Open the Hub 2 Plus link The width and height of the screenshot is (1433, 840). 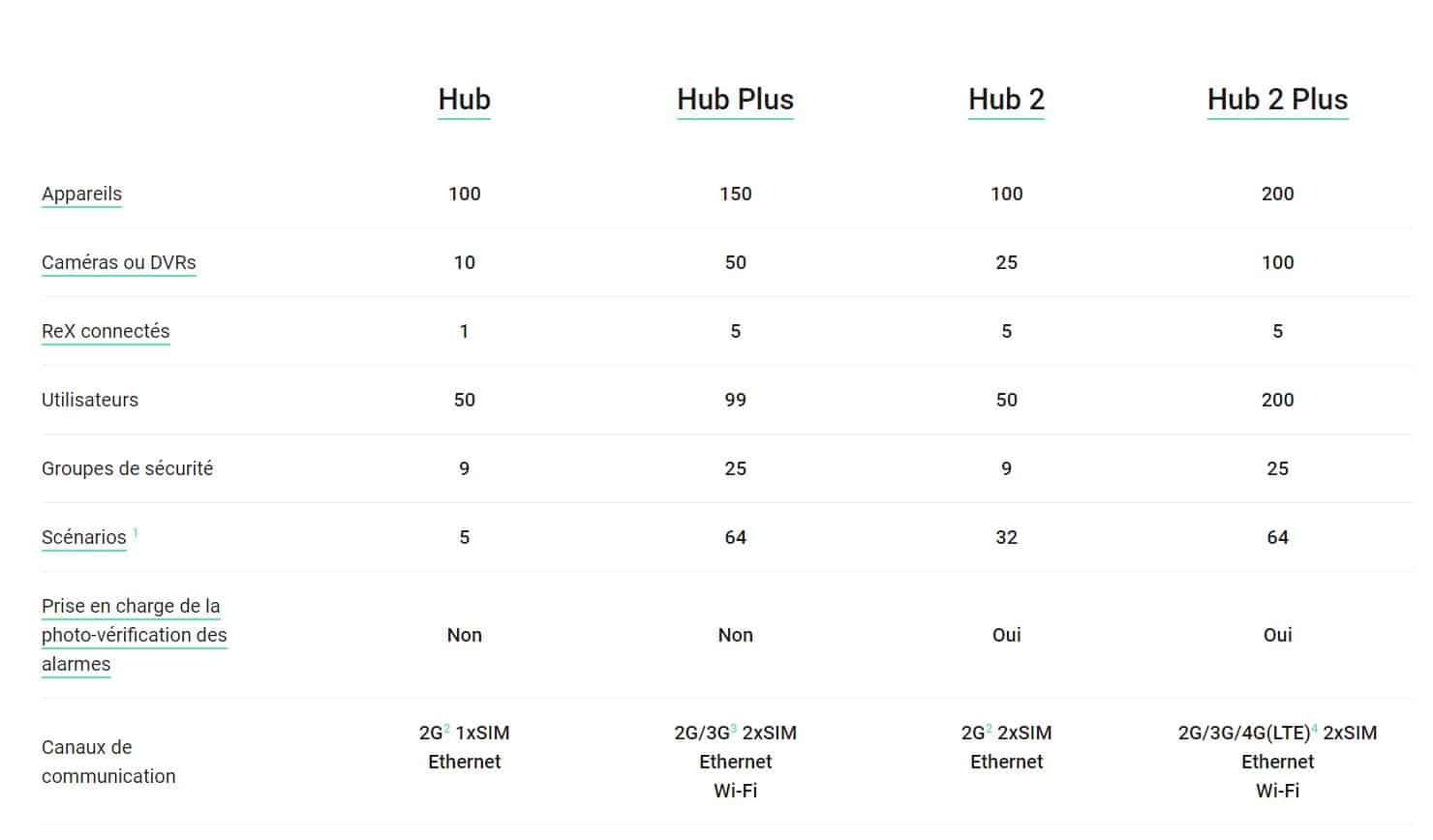tap(1277, 100)
